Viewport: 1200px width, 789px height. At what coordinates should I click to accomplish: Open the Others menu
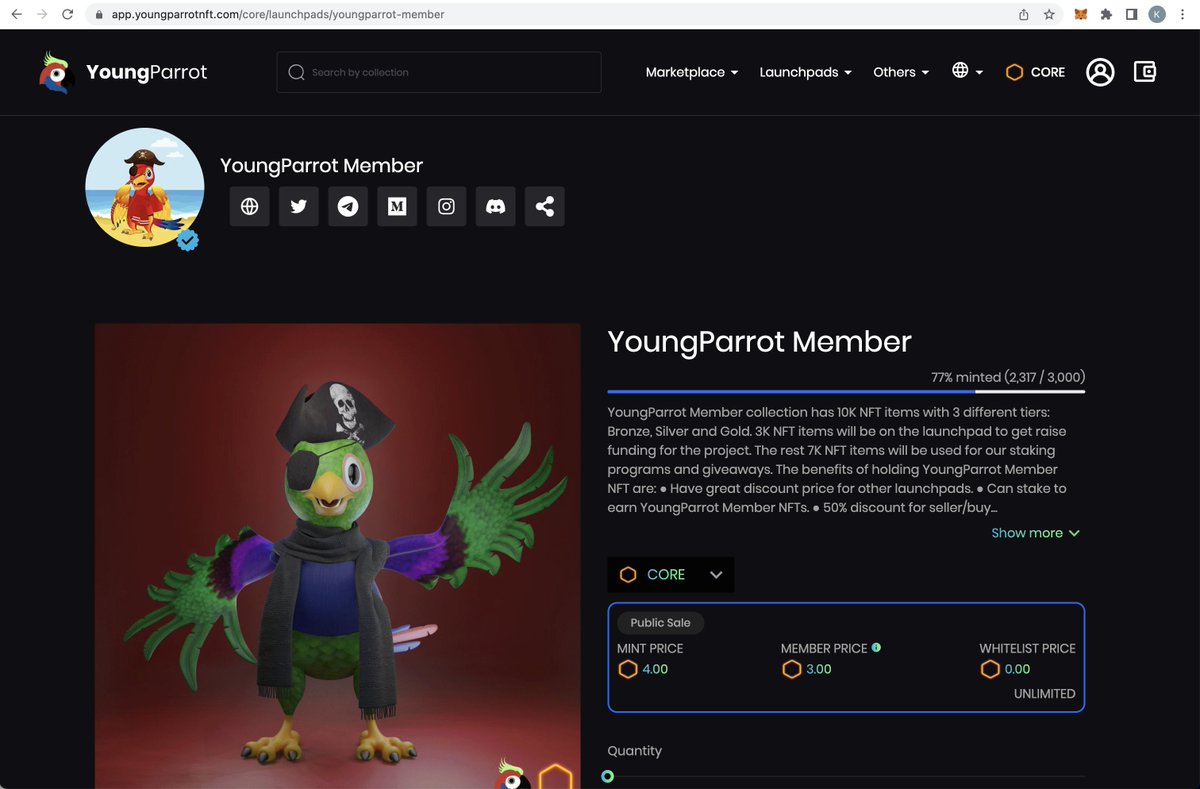[x=899, y=71]
